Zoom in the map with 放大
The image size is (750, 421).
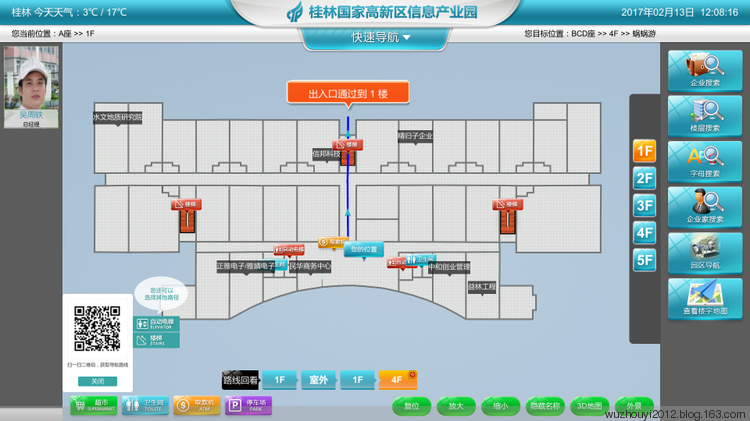tap(455, 406)
